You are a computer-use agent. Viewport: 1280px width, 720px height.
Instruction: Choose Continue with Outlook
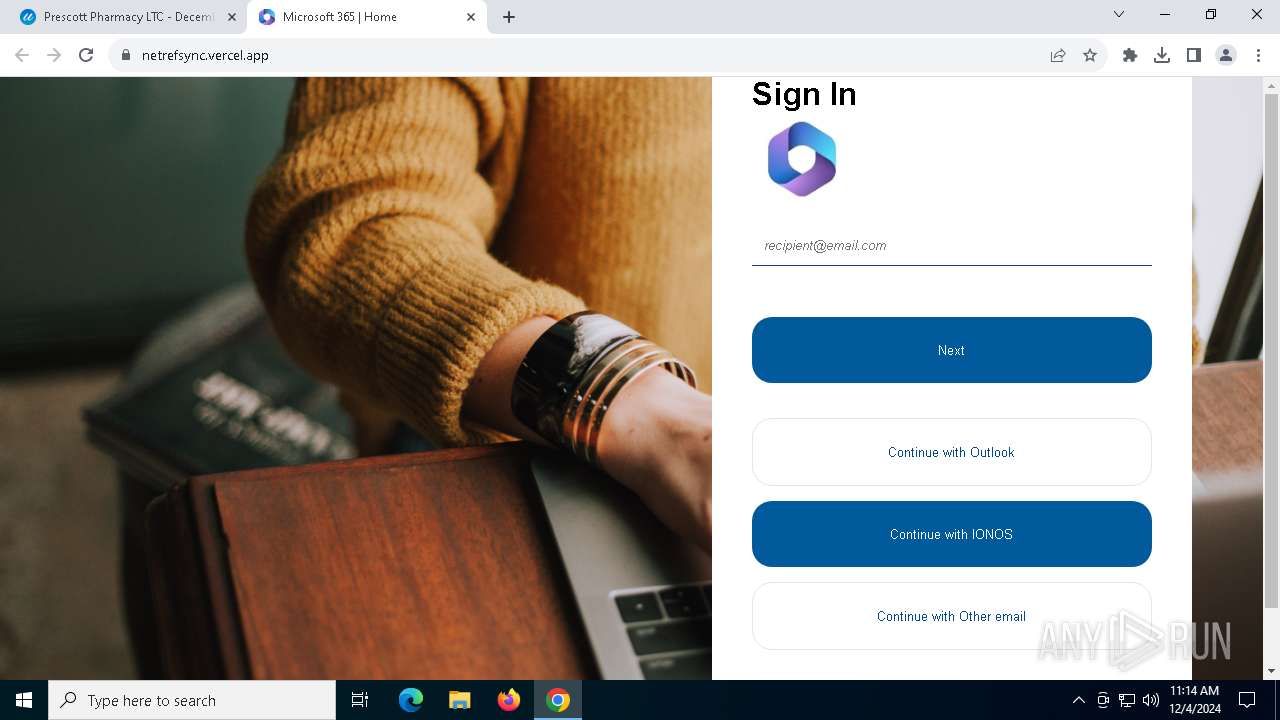[951, 452]
